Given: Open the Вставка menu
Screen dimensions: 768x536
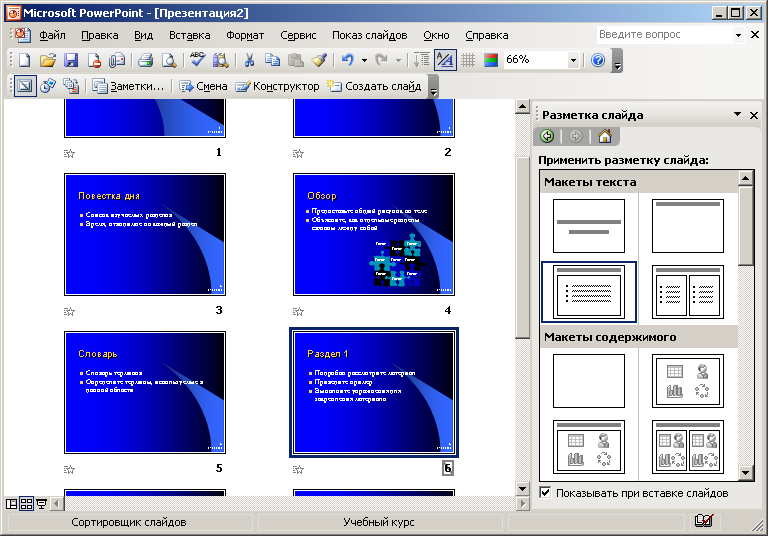Looking at the screenshot, I should pyautogui.click(x=190, y=35).
